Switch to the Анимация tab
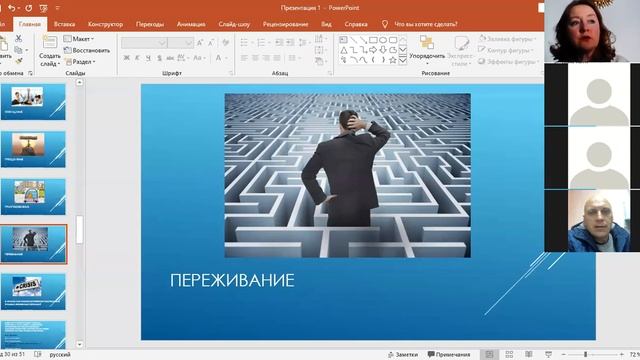 (x=191, y=24)
